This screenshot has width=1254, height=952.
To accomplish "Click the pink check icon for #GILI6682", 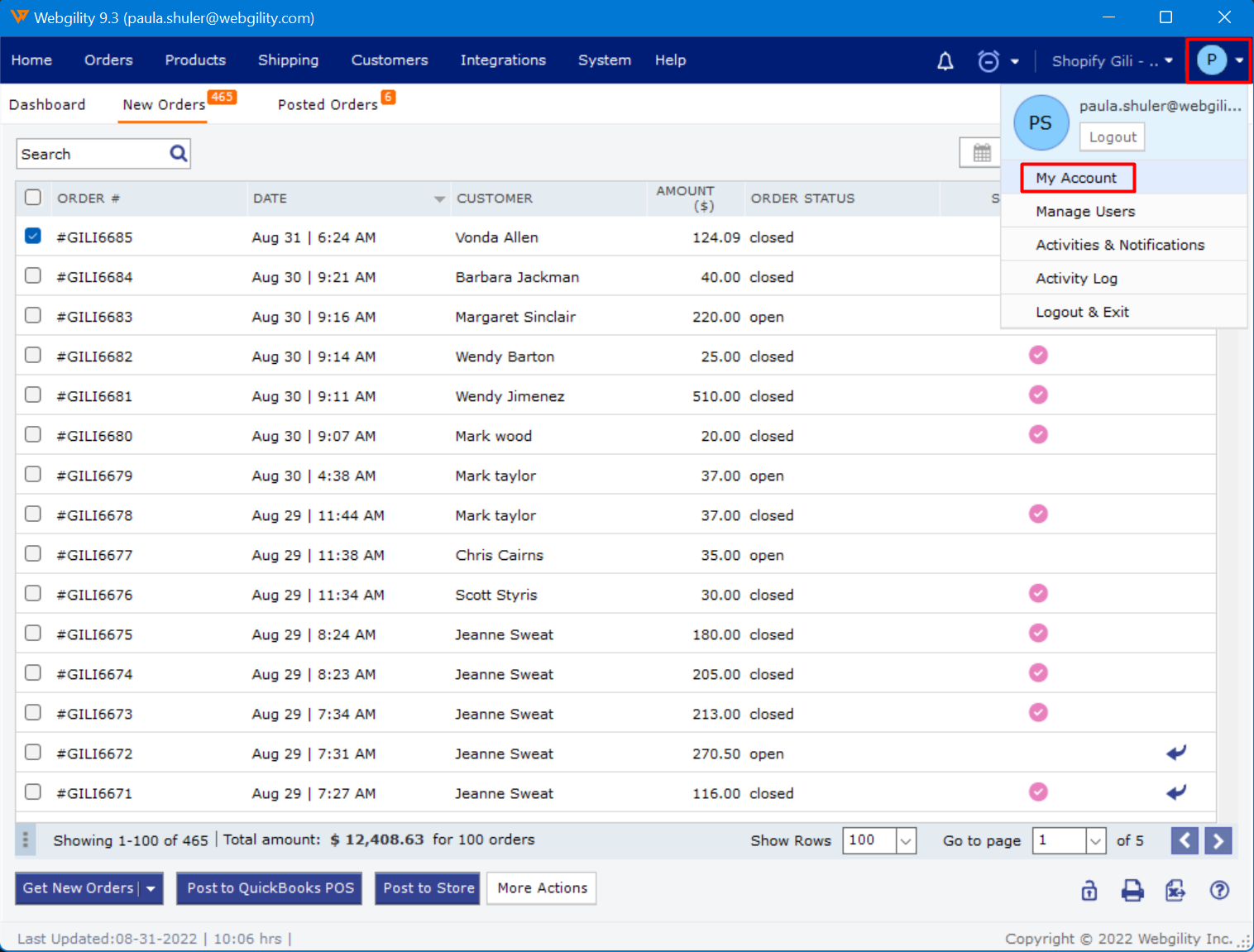I will [1038, 355].
